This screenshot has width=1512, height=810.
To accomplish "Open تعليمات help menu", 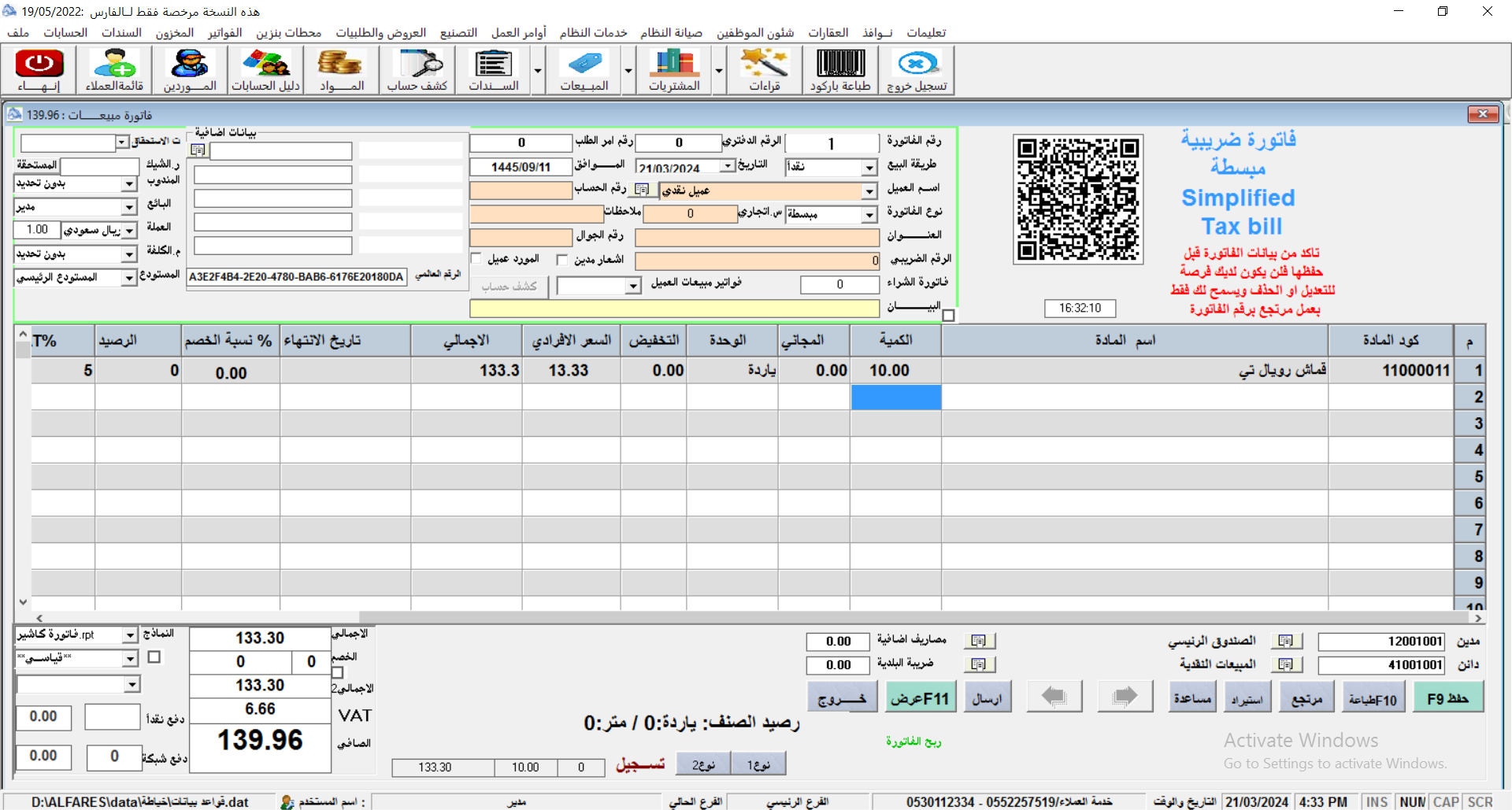I will pyautogui.click(x=926, y=32).
